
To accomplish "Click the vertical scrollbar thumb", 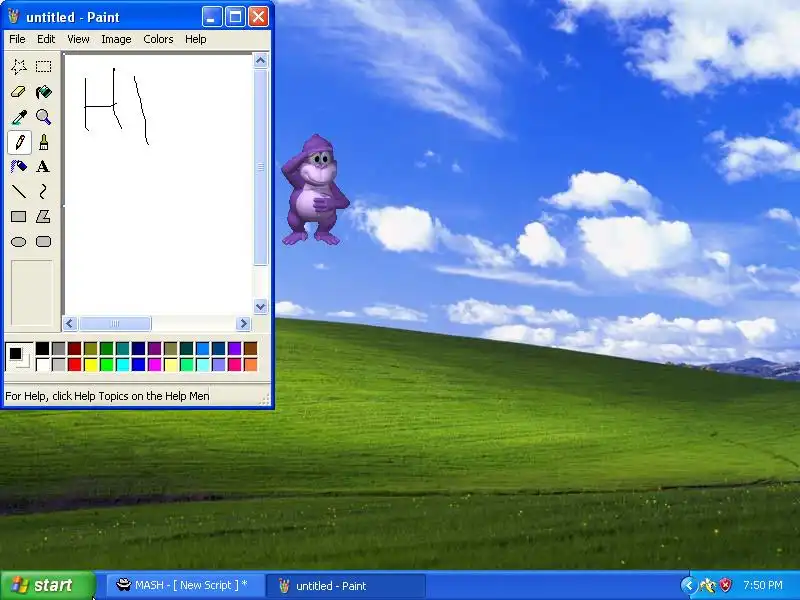I will pyautogui.click(x=261, y=167).
